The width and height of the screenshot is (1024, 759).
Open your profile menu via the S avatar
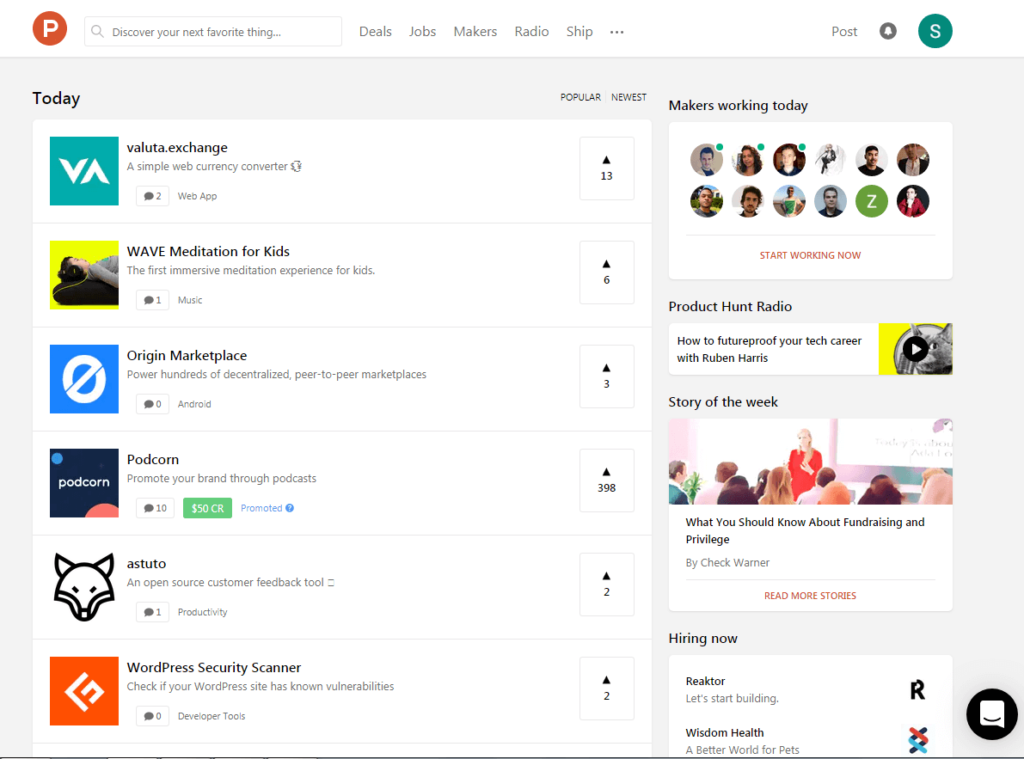point(935,31)
